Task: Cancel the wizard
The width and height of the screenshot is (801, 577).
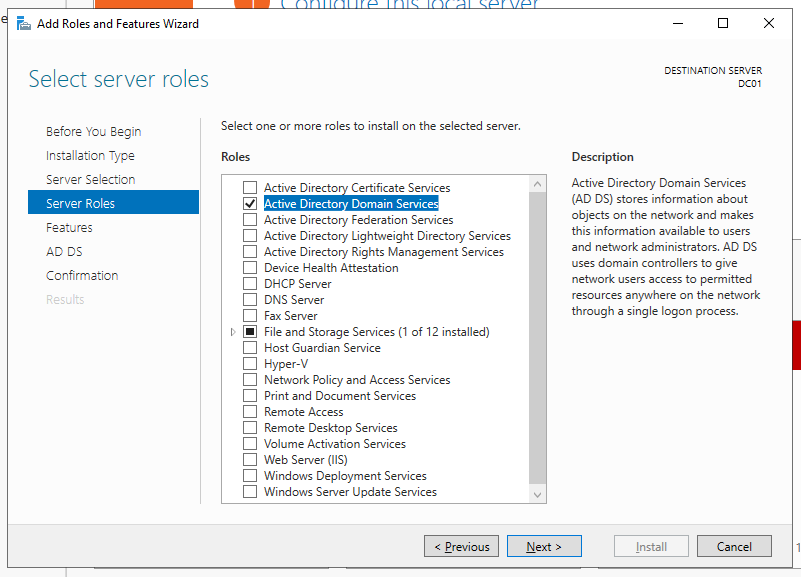Action: (x=734, y=546)
